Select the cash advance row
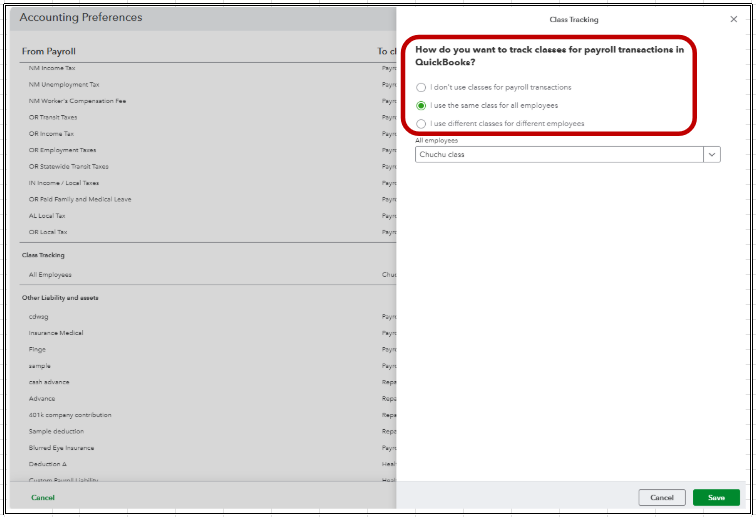The height and width of the screenshot is (517, 756). (52, 382)
